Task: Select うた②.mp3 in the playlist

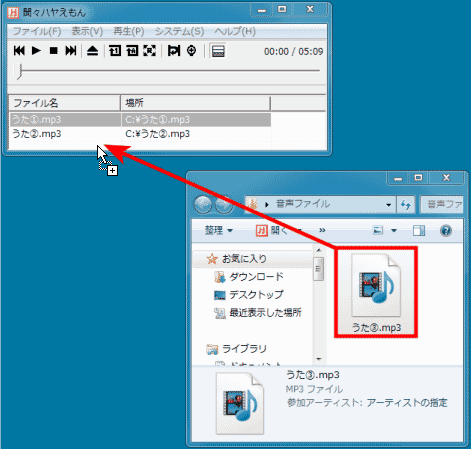Action: coord(140,134)
